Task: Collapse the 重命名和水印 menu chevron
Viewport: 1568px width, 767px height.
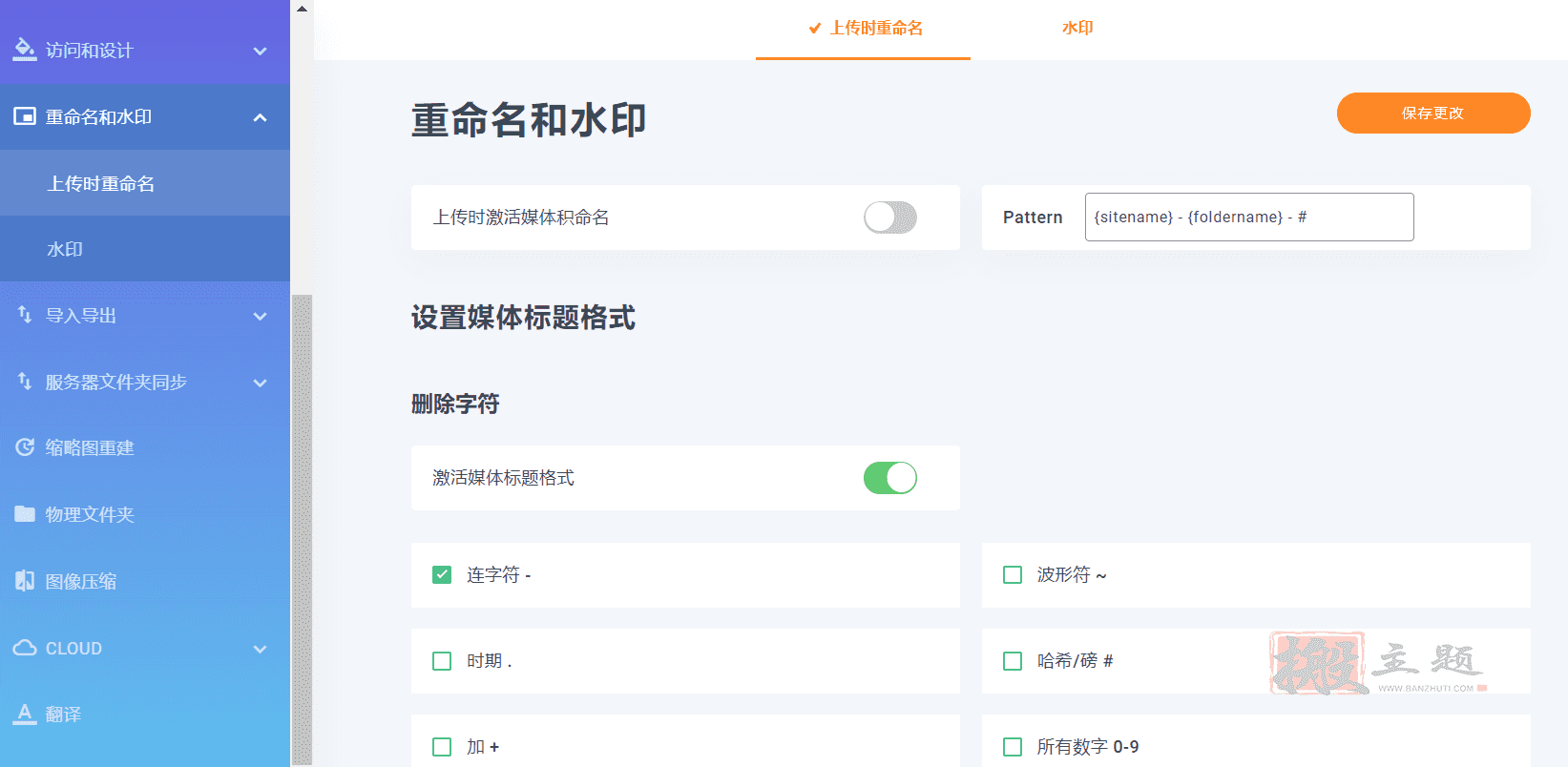Action: click(x=260, y=117)
